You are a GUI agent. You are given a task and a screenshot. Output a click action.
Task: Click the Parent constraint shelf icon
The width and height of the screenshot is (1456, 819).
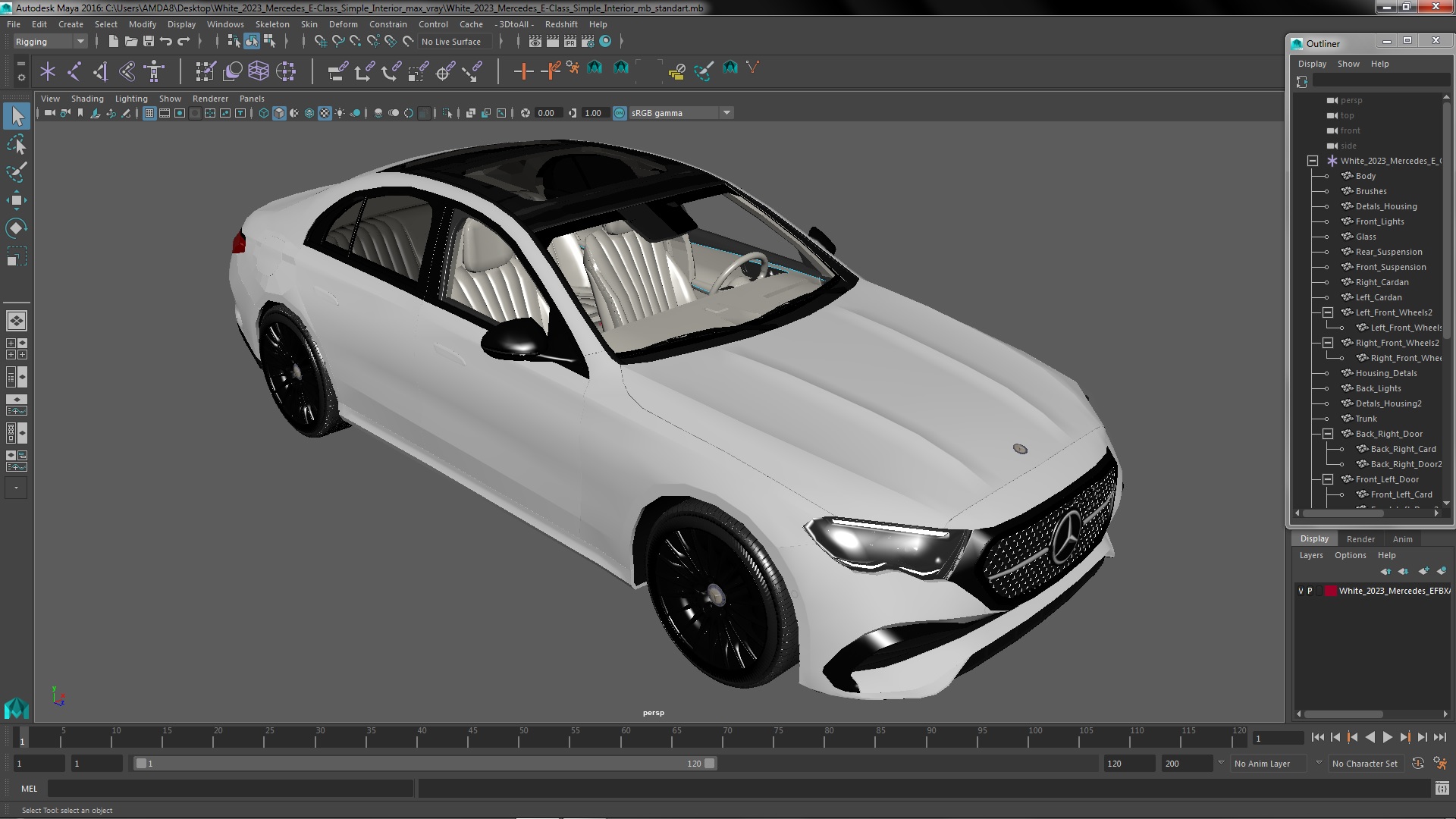(338, 71)
